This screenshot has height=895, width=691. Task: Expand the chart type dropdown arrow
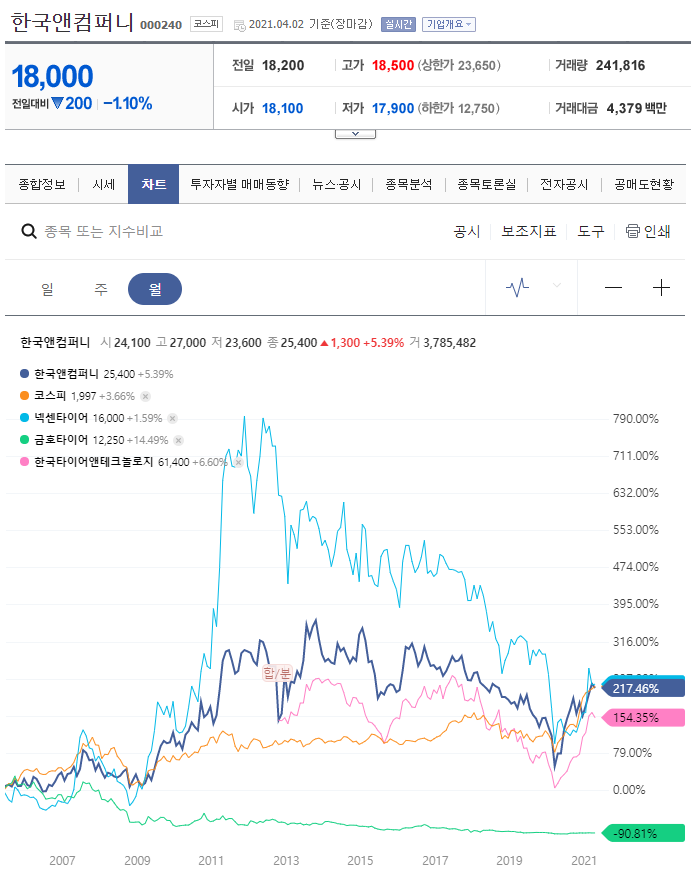(x=557, y=285)
